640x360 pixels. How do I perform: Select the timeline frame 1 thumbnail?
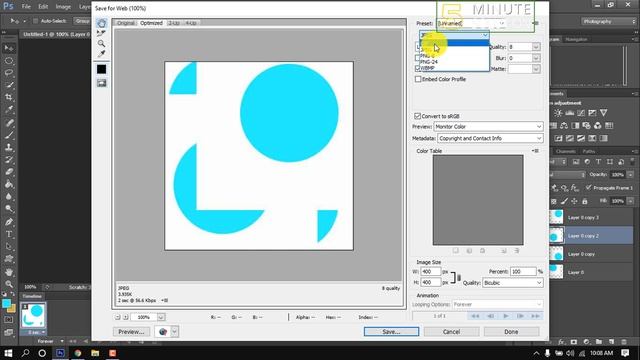(33, 315)
